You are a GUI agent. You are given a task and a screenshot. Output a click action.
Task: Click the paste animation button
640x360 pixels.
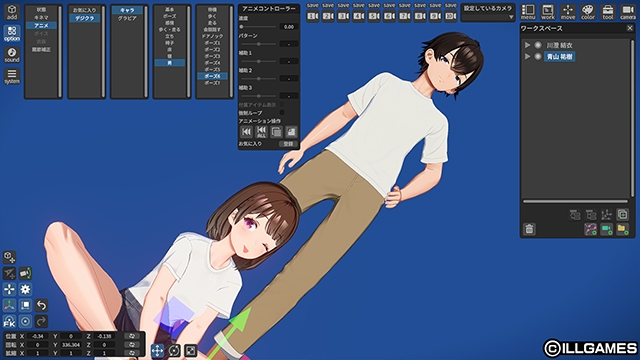coord(291,131)
